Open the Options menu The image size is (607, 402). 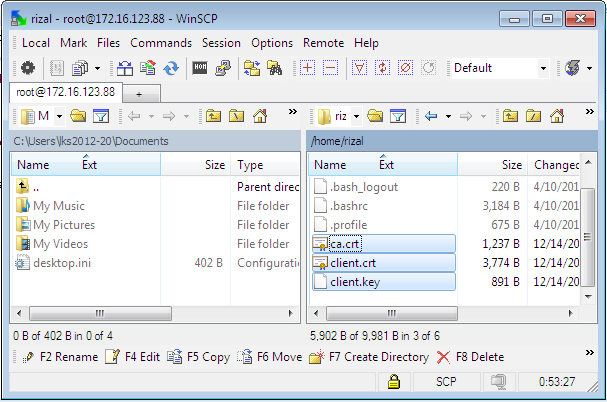[x=272, y=43]
